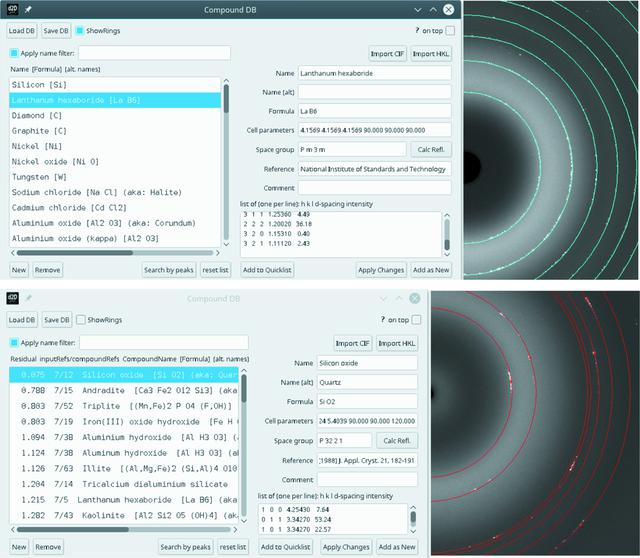Click the pin icon in the bottom Compound DB window

[28, 298]
